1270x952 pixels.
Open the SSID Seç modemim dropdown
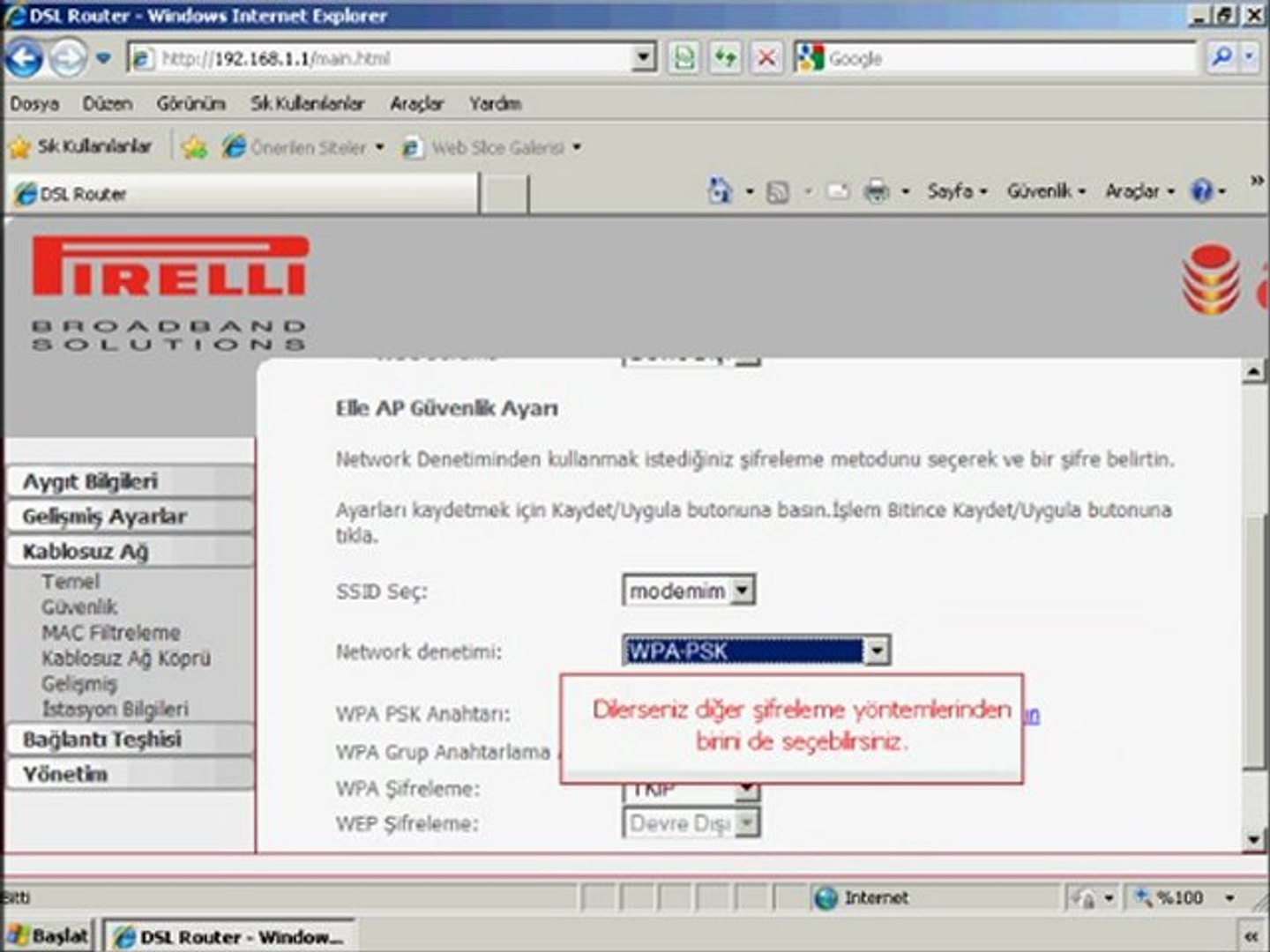tap(689, 591)
